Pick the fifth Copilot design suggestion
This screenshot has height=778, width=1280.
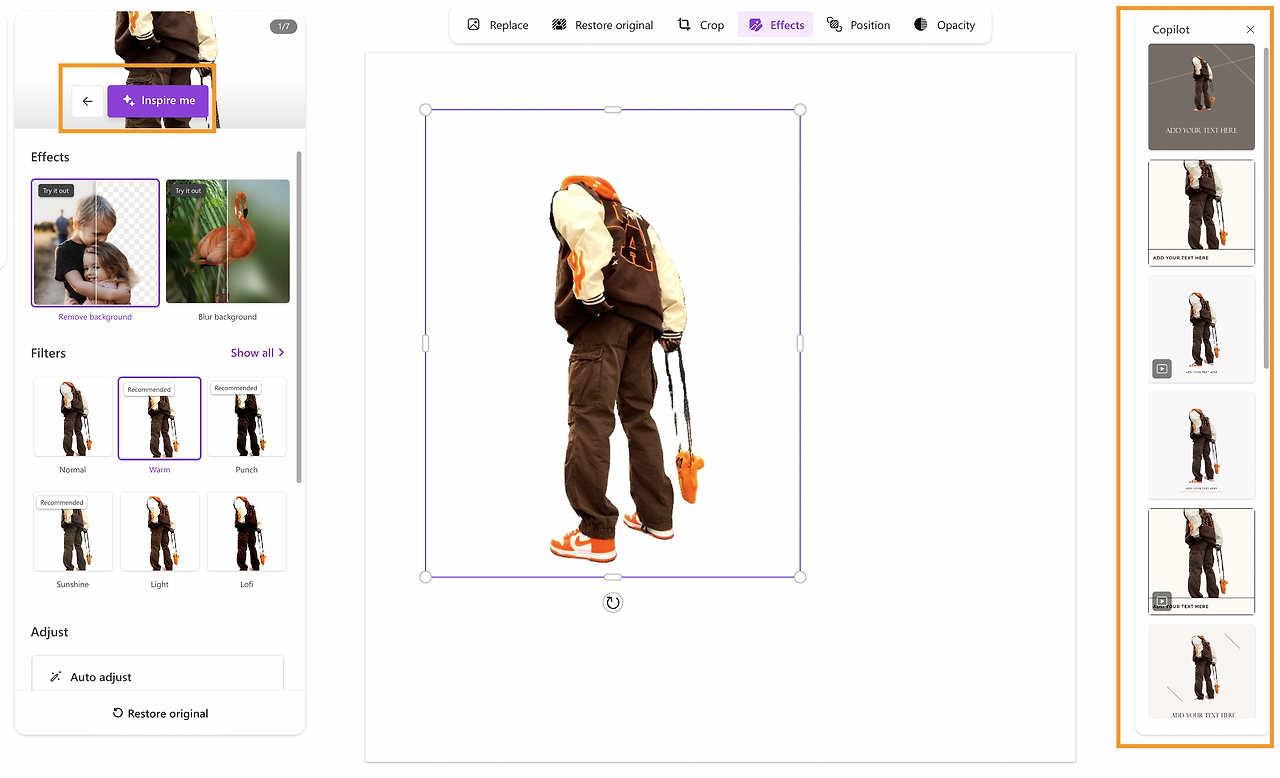(1201, 561)
